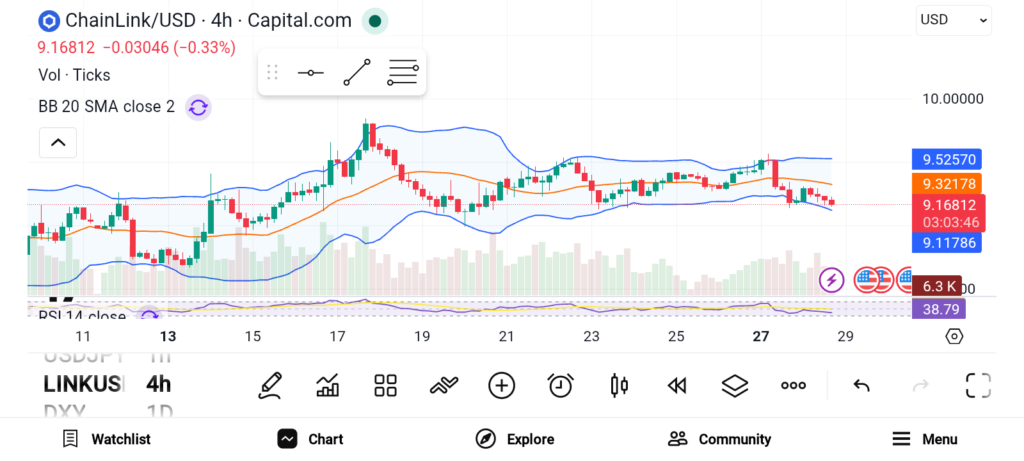The height and width of the screenshot is (461, 1024).
Task: Collapse the indicator legend chevron
Action: 58,143
